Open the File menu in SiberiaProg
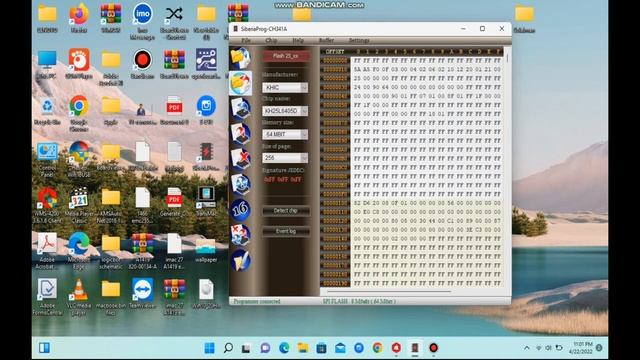Viewport: 640px width, 360px height. click(x=246, y=40)
